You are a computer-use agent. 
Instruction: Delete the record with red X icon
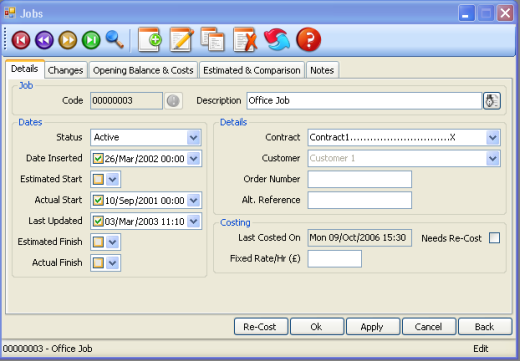click(245, 40)
